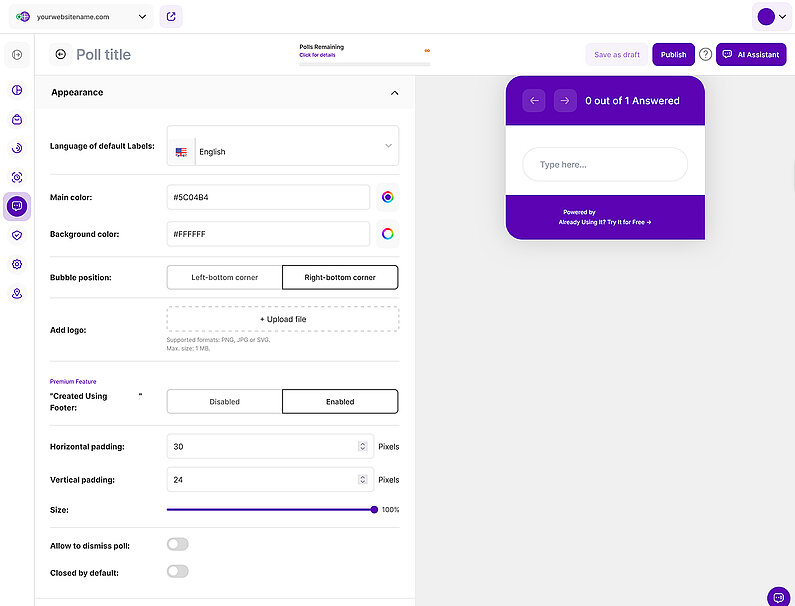The height and width of the screenshot is (606, 795).
Task: Collapse the Appearance section chevron
Action: pyautogui.click(x=394, y=93)
